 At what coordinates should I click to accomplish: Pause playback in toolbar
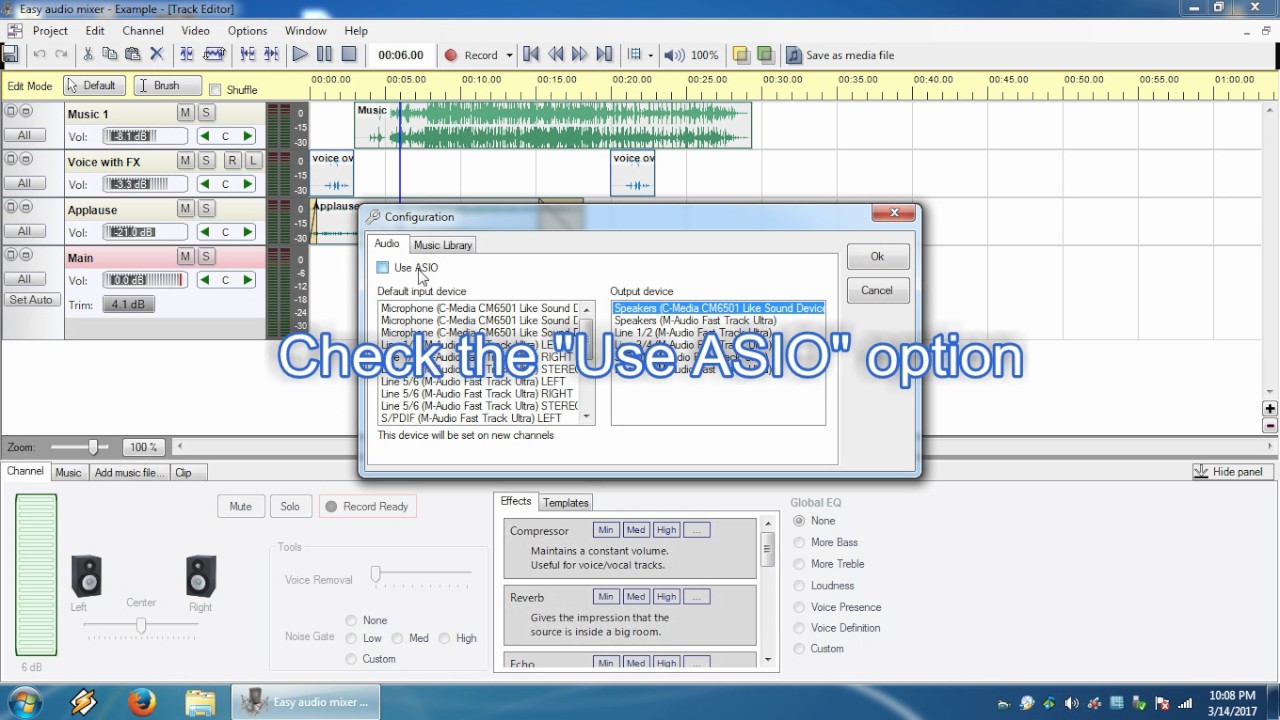pos(324,55)
